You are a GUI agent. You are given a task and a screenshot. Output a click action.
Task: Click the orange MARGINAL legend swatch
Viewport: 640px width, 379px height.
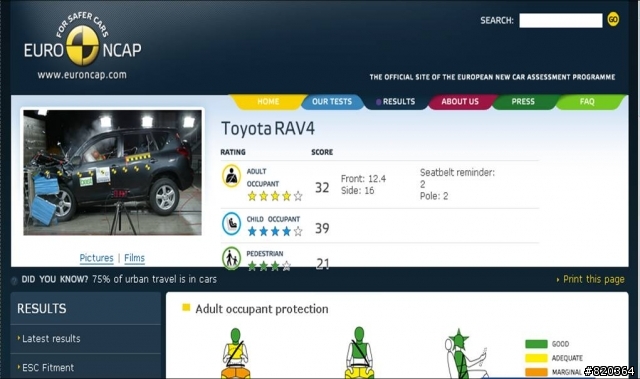(x=536, y=372)
